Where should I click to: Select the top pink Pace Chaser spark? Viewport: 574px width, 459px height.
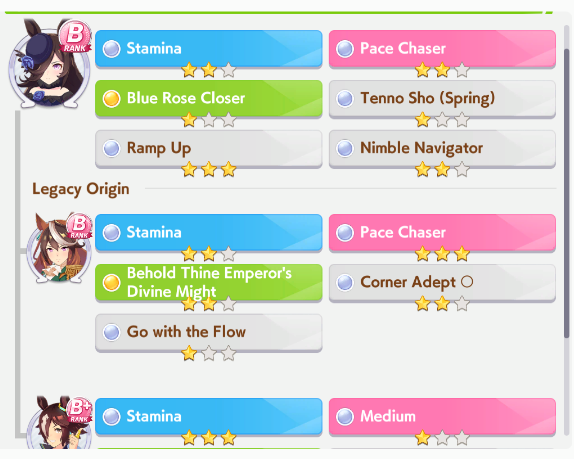click(442, 49)
